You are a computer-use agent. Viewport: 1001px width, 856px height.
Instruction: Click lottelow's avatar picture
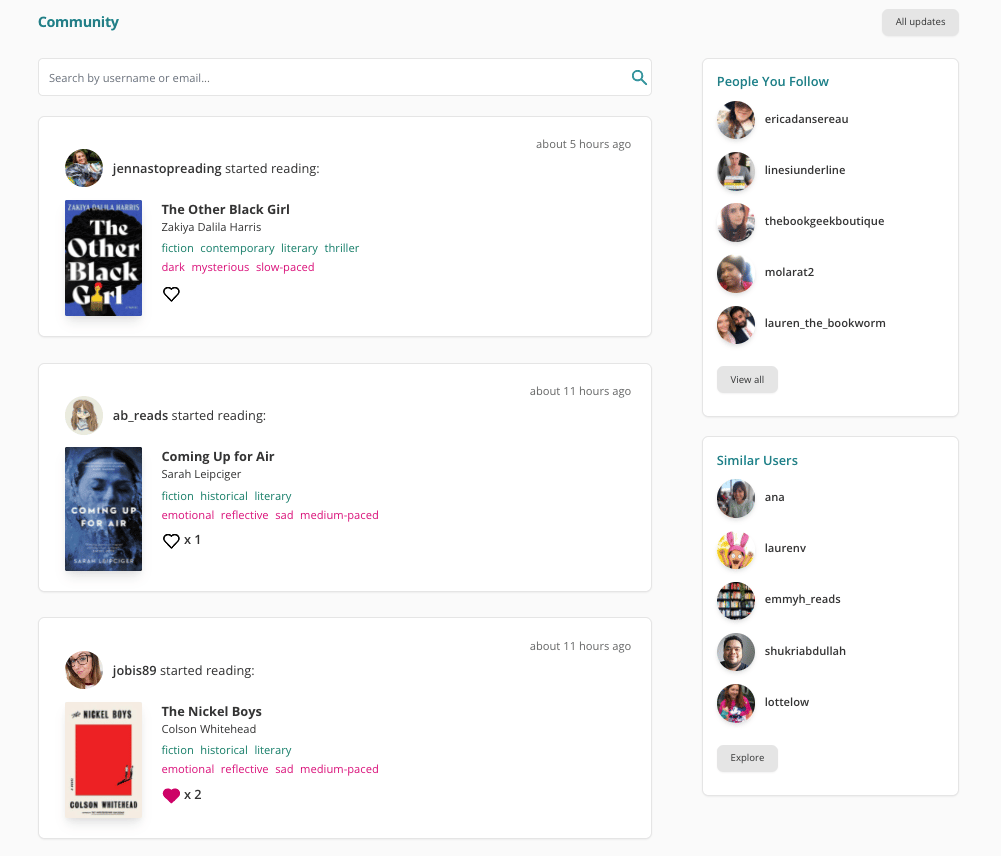[735, 703]
